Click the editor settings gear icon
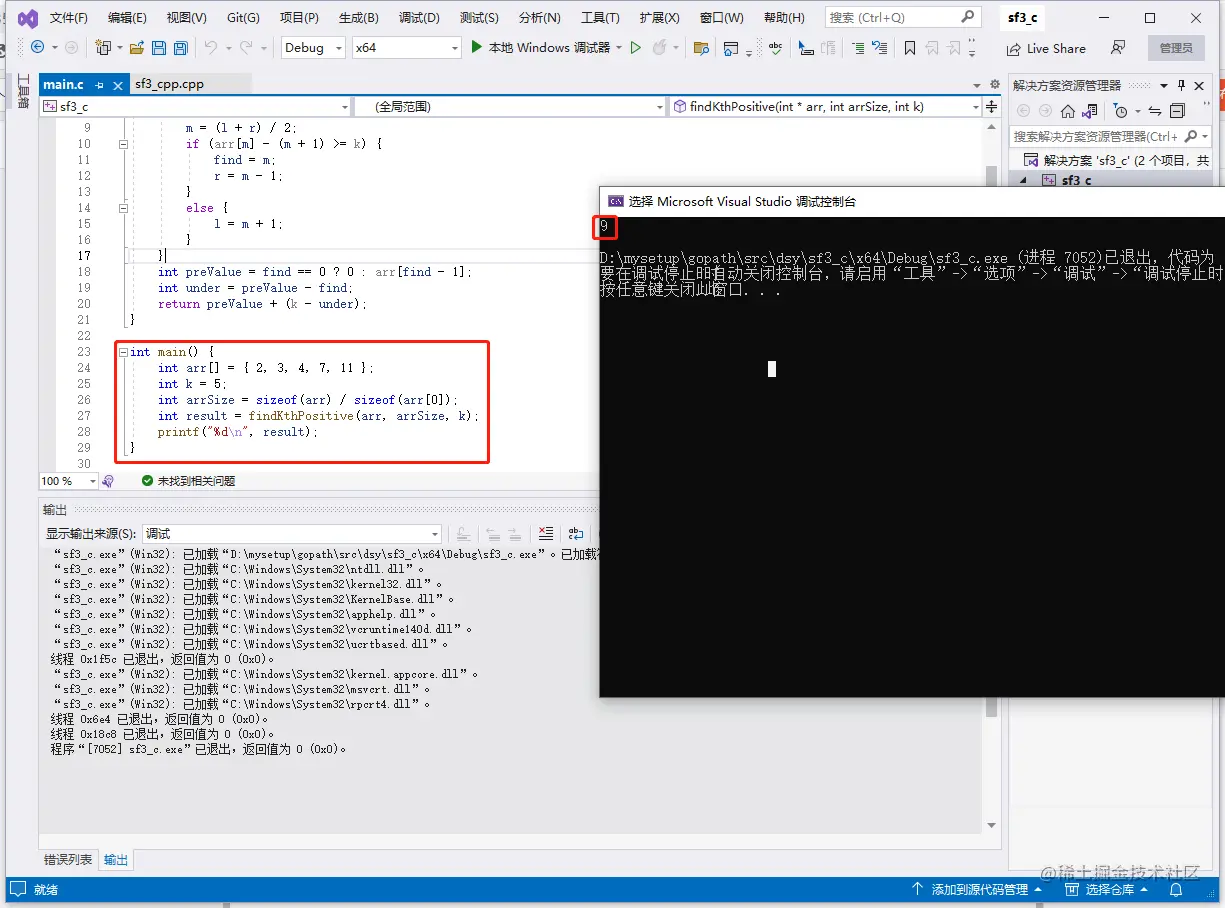 click(995, 84)
